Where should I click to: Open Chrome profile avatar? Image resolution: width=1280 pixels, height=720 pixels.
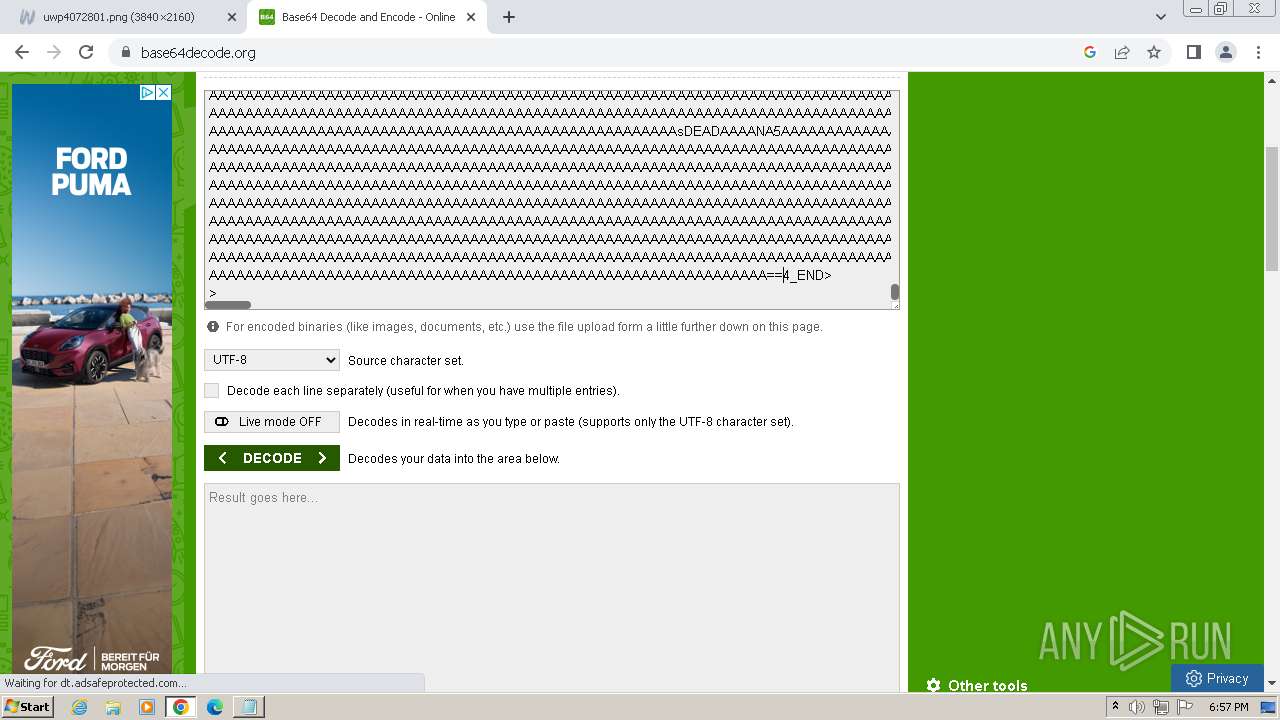click(1225, 52)
